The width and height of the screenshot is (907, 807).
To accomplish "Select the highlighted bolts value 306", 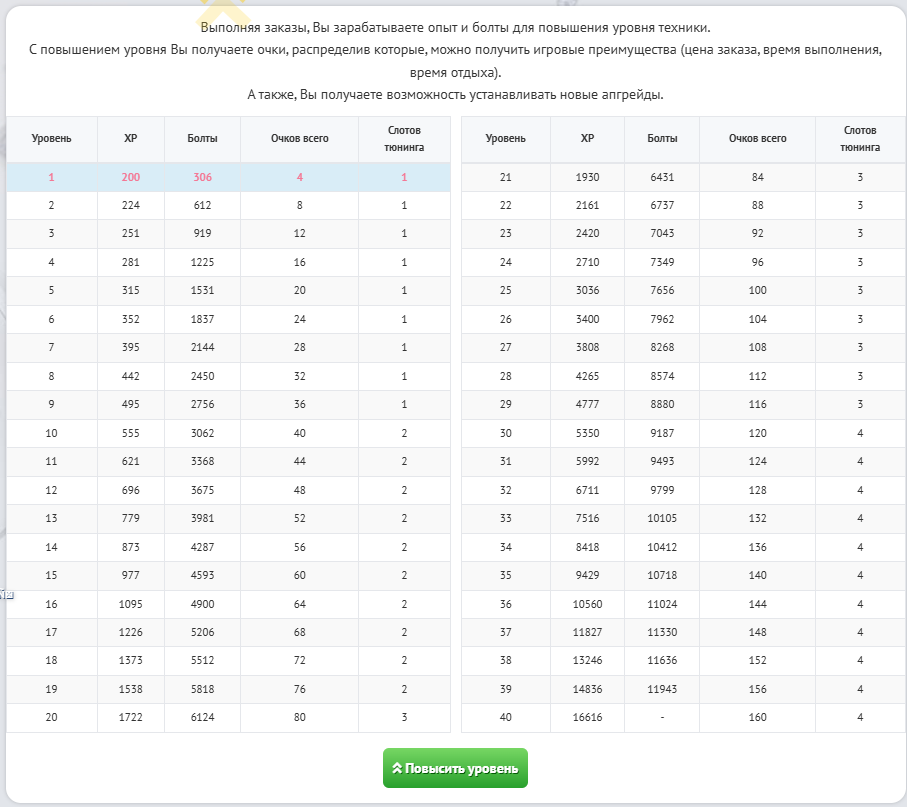I will (203, 177).
